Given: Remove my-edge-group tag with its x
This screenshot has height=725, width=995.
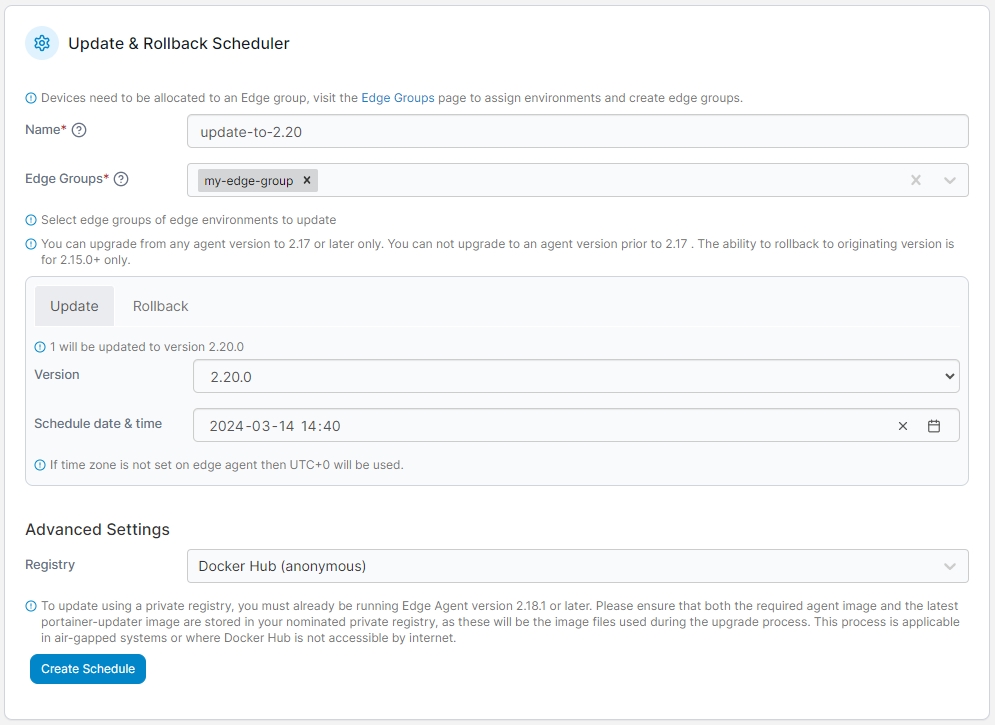Looking at the screenshot, I should tap(306, 180).
